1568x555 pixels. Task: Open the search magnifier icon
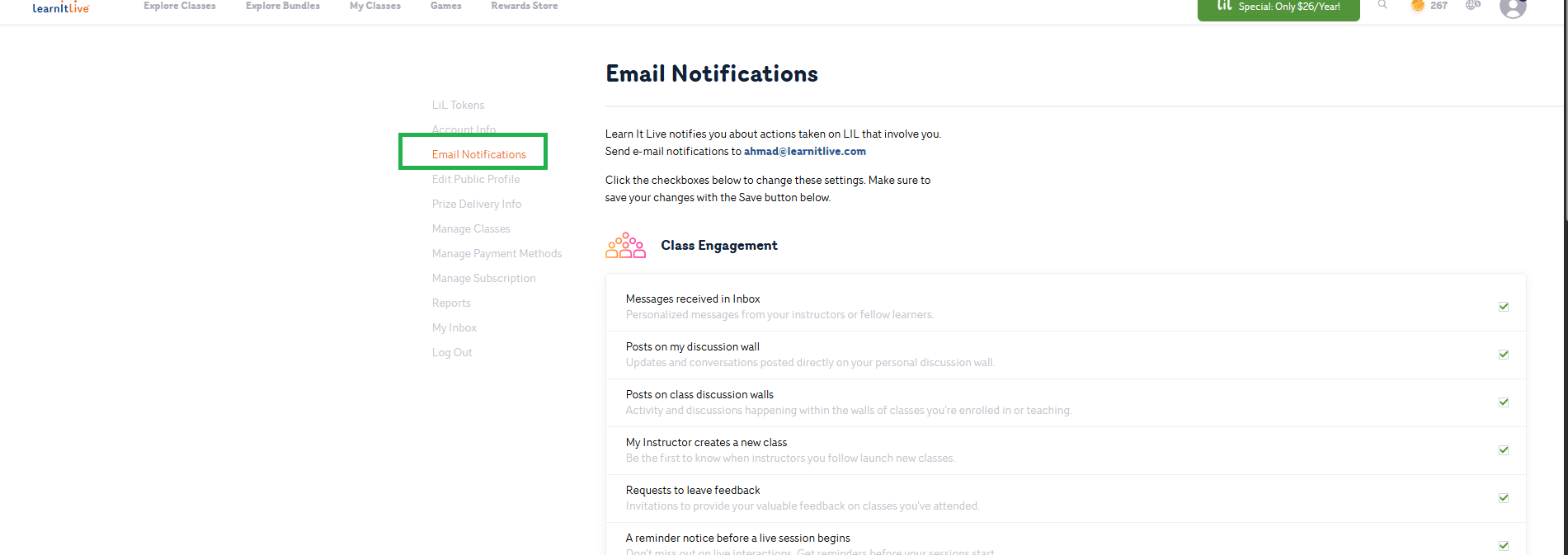point(1382,5)
